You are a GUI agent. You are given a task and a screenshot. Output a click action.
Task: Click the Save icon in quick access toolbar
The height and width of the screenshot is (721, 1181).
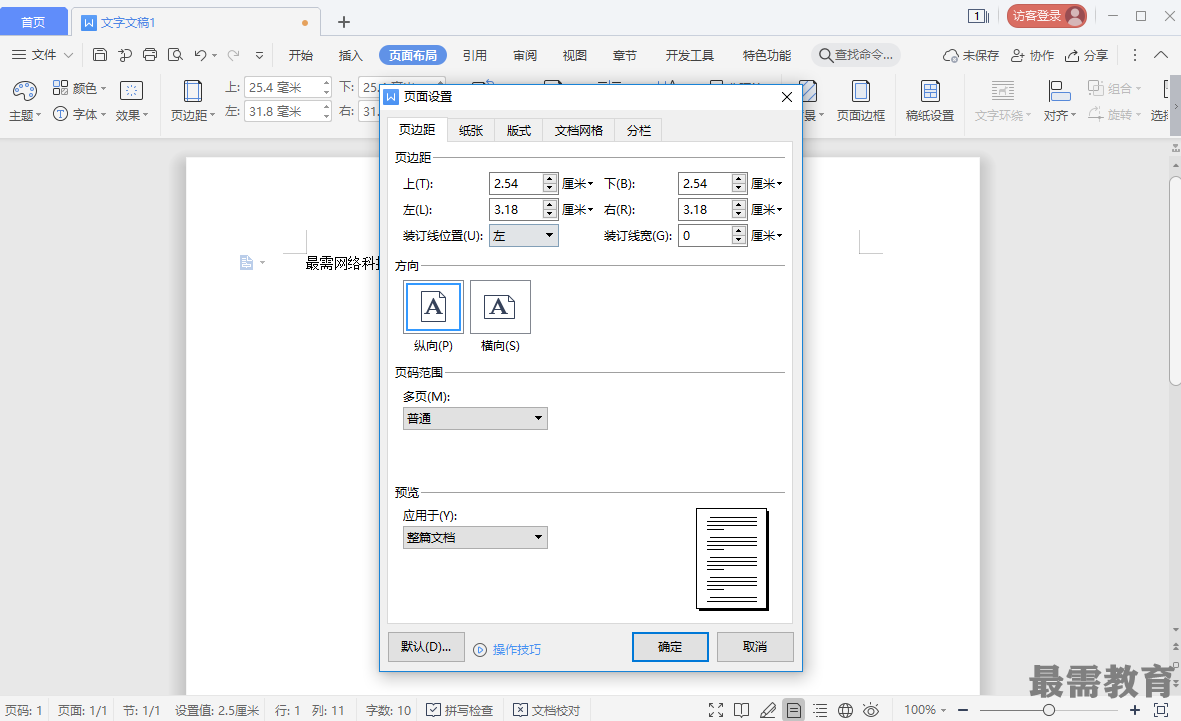pyautogui.click(x=99, y=54)
